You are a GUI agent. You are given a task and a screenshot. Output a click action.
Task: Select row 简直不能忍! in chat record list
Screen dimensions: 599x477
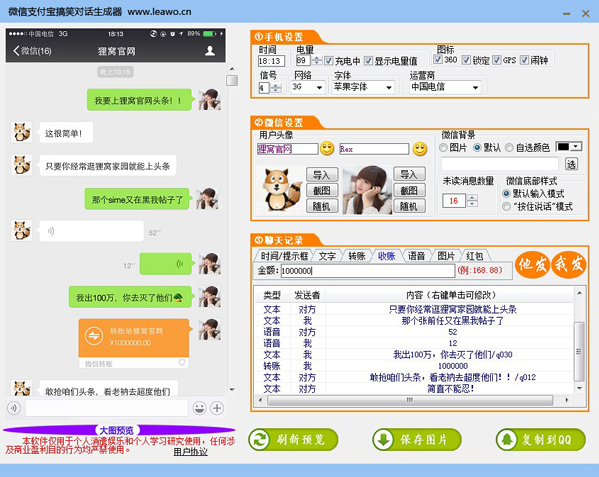click(414, 389)
